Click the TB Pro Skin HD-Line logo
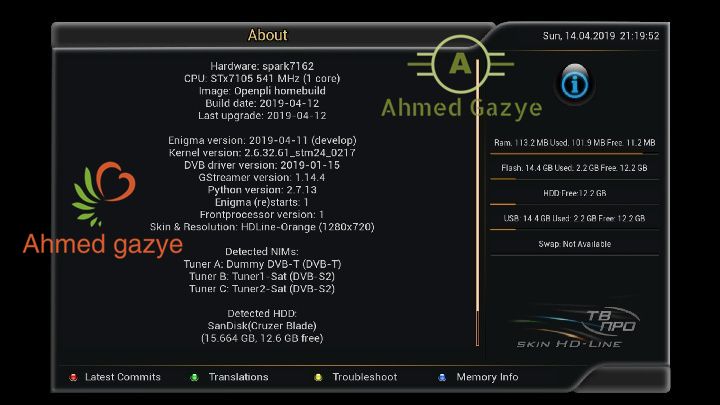 [x=575, y=326]
